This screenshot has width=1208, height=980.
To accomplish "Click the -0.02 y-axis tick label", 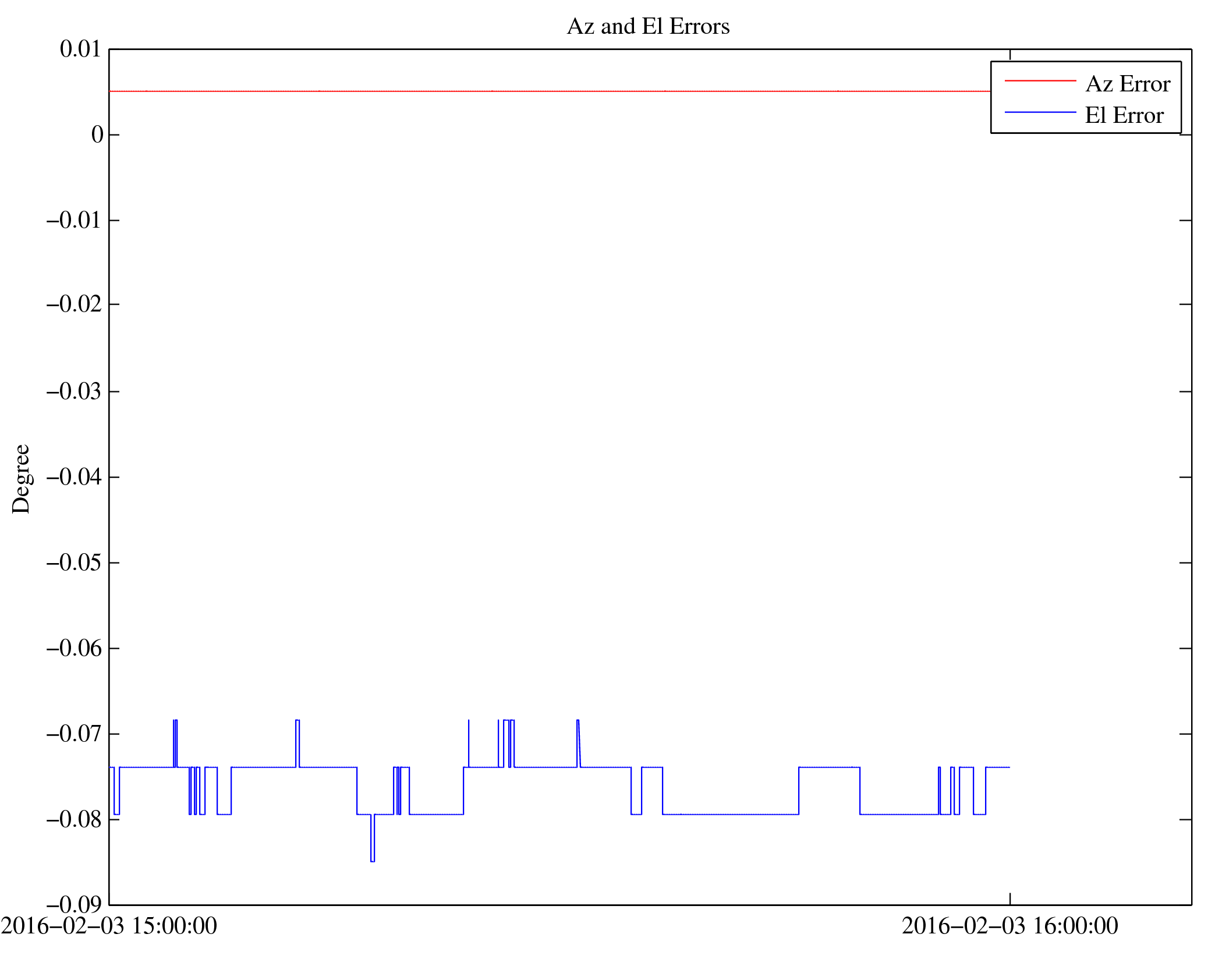I will [x=74, y=305].
